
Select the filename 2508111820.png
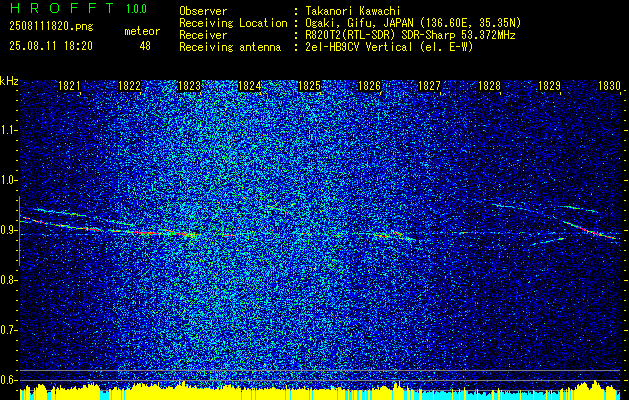(x=51, y=27)
